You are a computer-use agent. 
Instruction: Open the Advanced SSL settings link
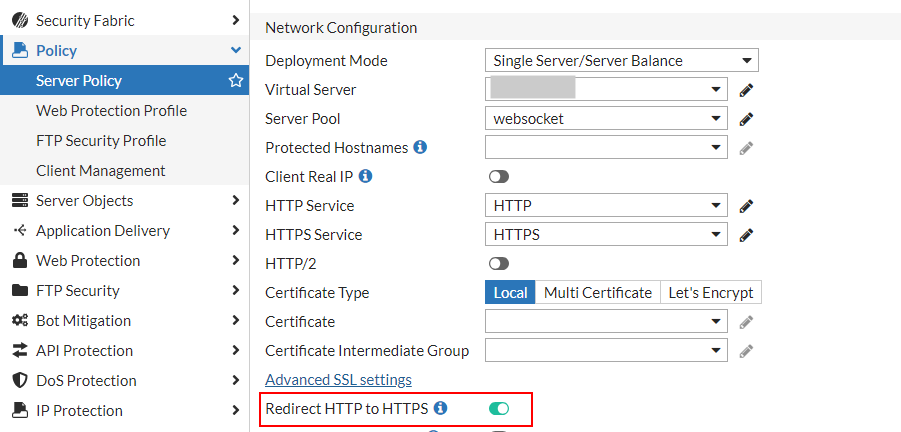[338, 379]
